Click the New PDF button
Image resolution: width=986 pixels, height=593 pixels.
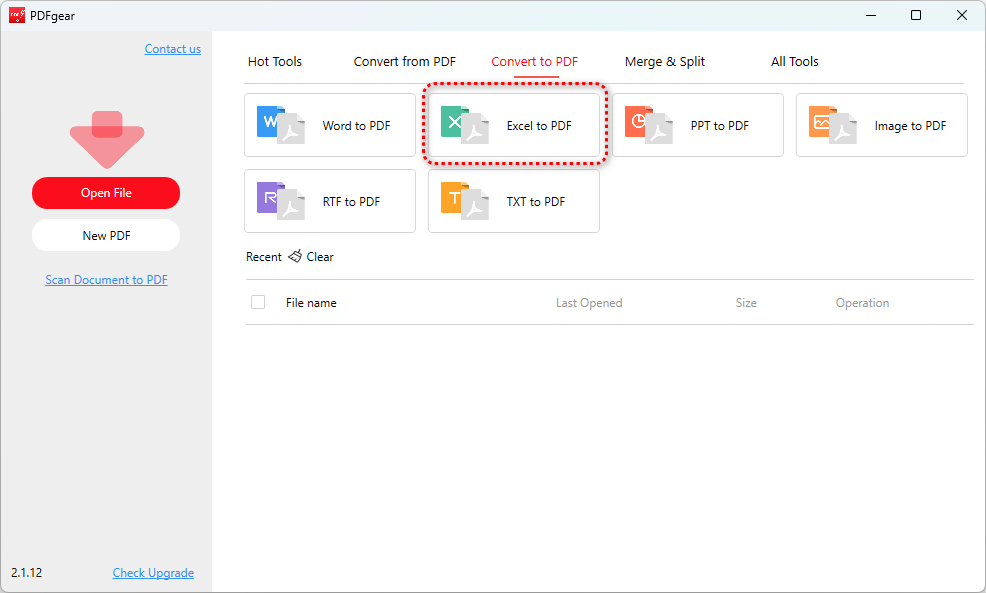point(106,236)
